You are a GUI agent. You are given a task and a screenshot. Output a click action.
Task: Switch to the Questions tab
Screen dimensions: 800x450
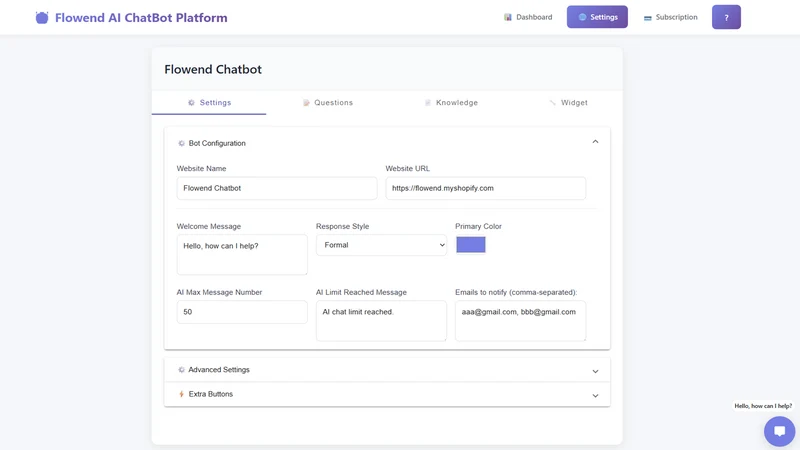click(x=328, y=103)
